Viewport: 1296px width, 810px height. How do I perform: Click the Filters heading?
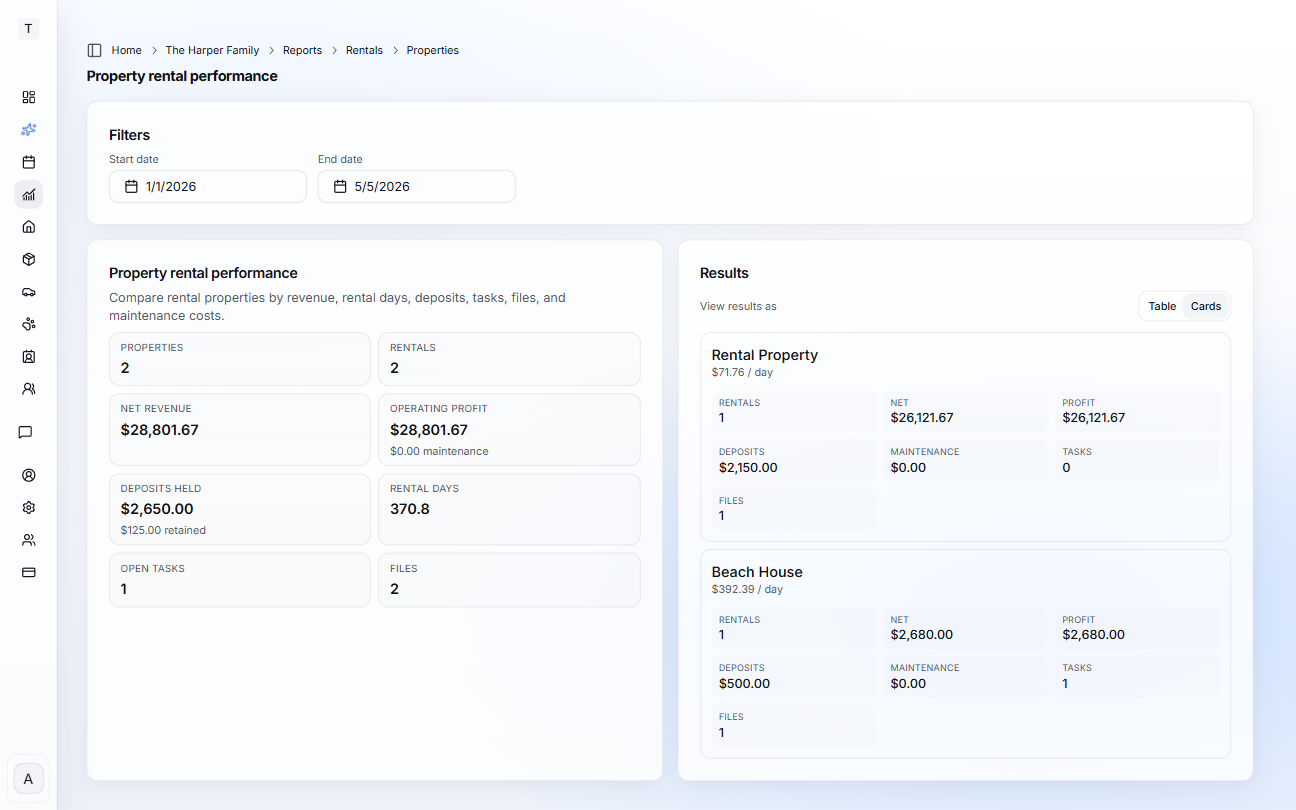[x=129, y=135]
